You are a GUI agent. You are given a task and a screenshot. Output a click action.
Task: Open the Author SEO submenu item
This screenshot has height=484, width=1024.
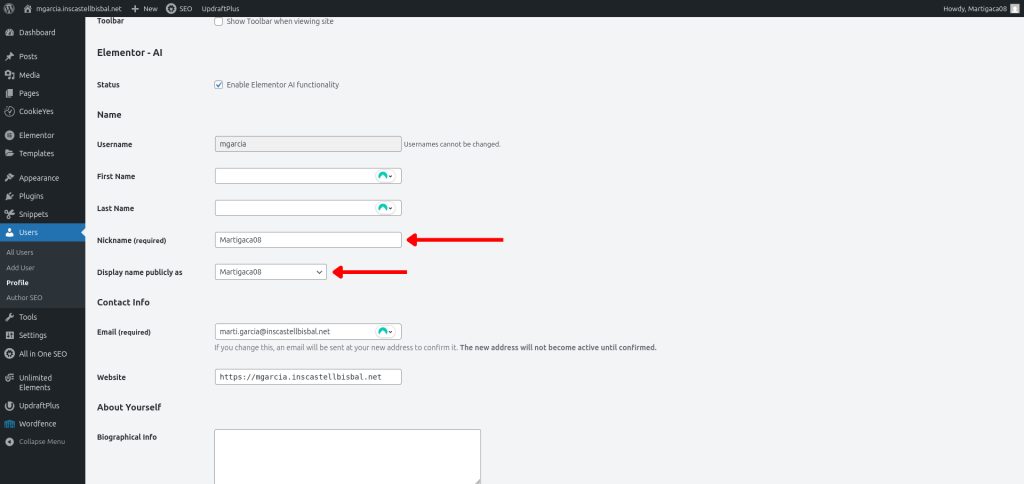pyautogui.click(x=24, y=298)
